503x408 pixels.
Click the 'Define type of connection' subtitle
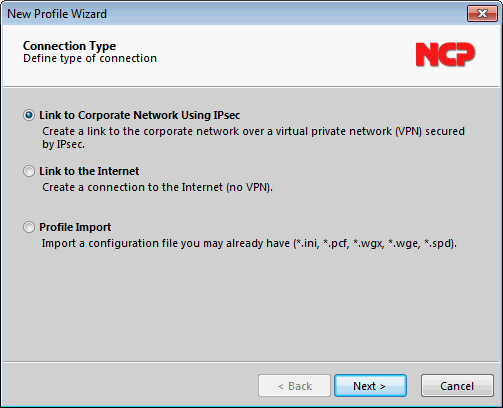click(90, 58)
